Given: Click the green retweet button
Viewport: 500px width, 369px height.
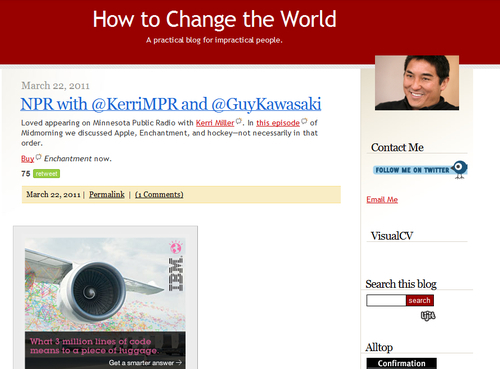Looking at the screenshot, I should [x=46, y=174].
